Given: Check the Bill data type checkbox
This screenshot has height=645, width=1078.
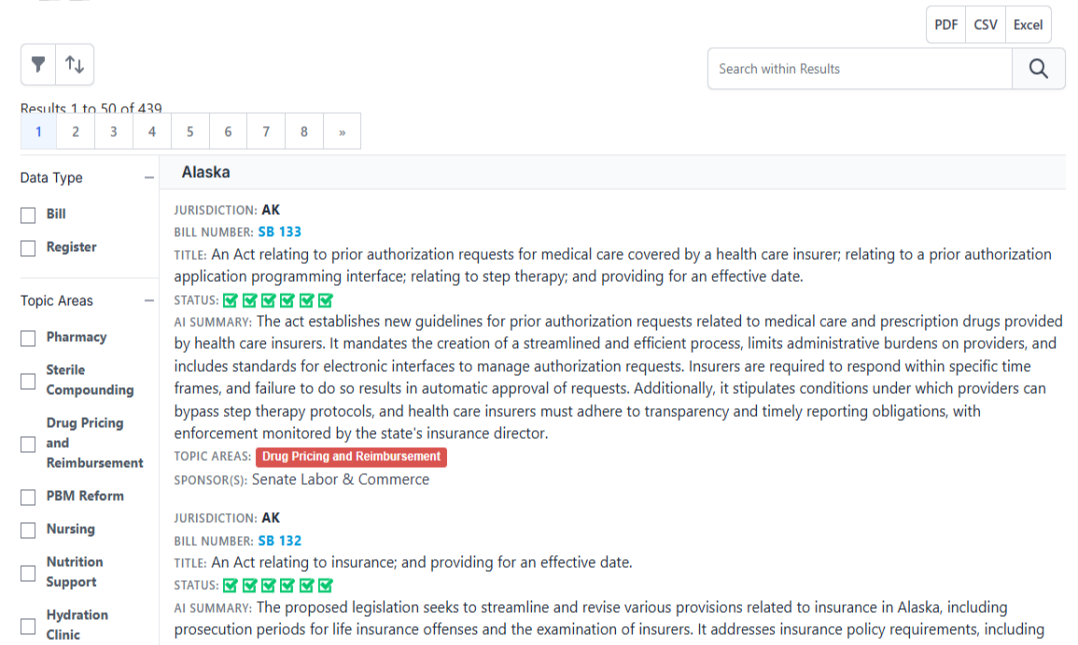Looking at the screenshot, I should [27, 214].
